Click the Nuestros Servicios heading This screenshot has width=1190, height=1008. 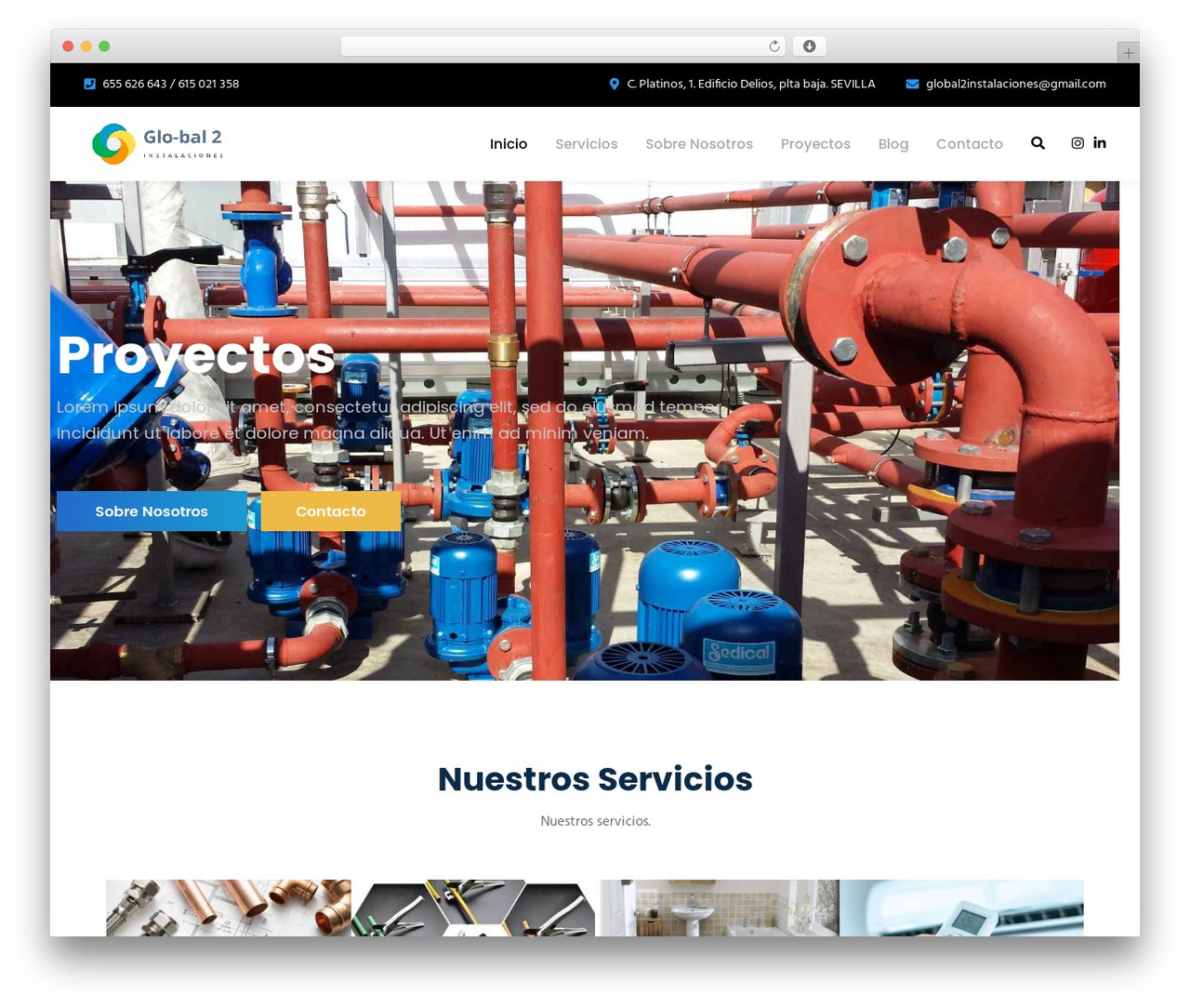[x=595, y=779]
